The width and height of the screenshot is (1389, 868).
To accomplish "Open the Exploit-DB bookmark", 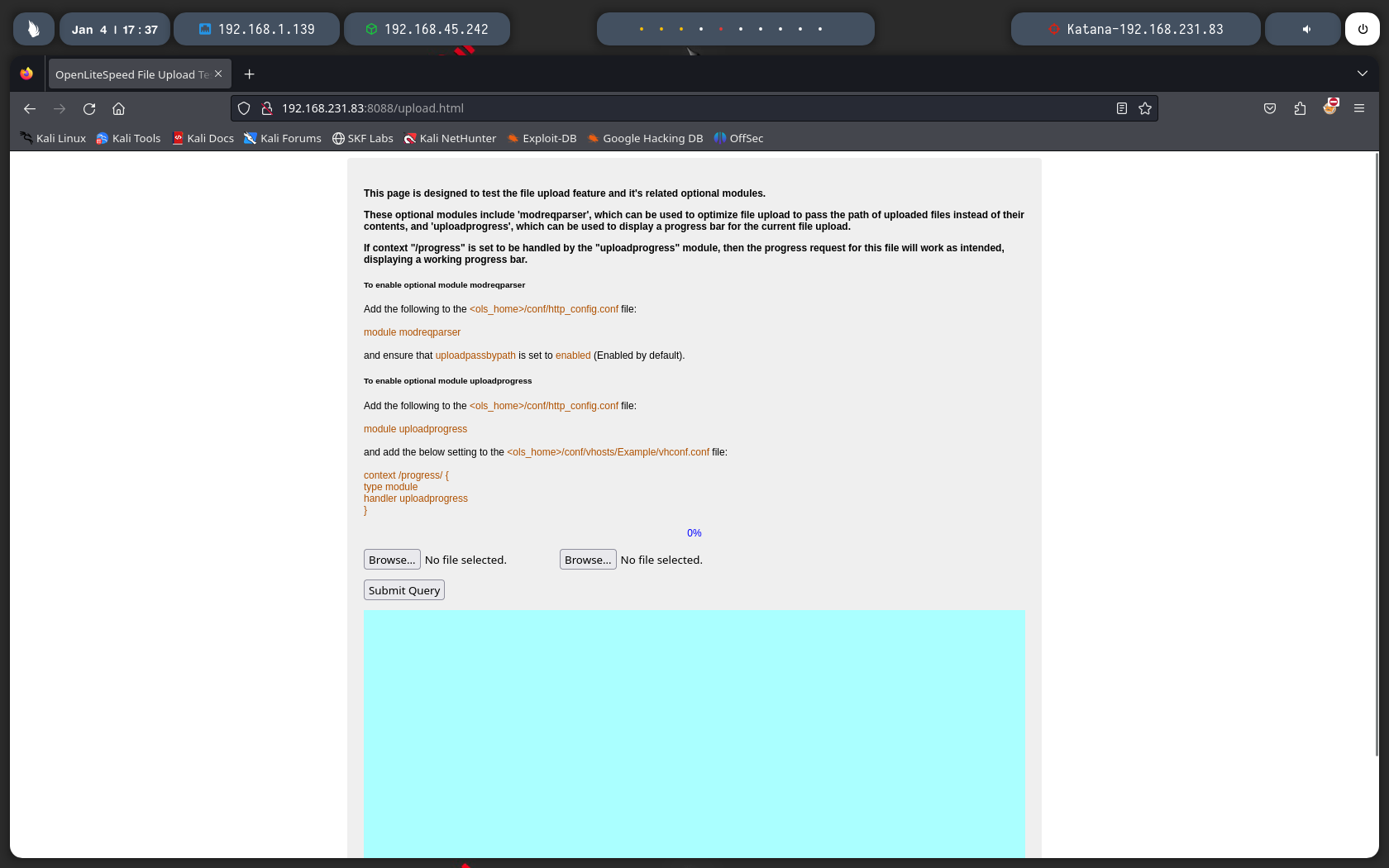I will click(x=542, y=138).
